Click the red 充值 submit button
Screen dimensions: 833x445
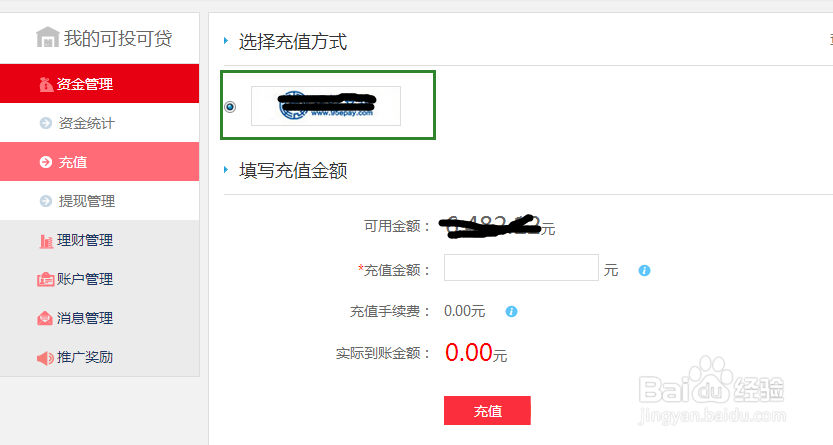(487, 410)
